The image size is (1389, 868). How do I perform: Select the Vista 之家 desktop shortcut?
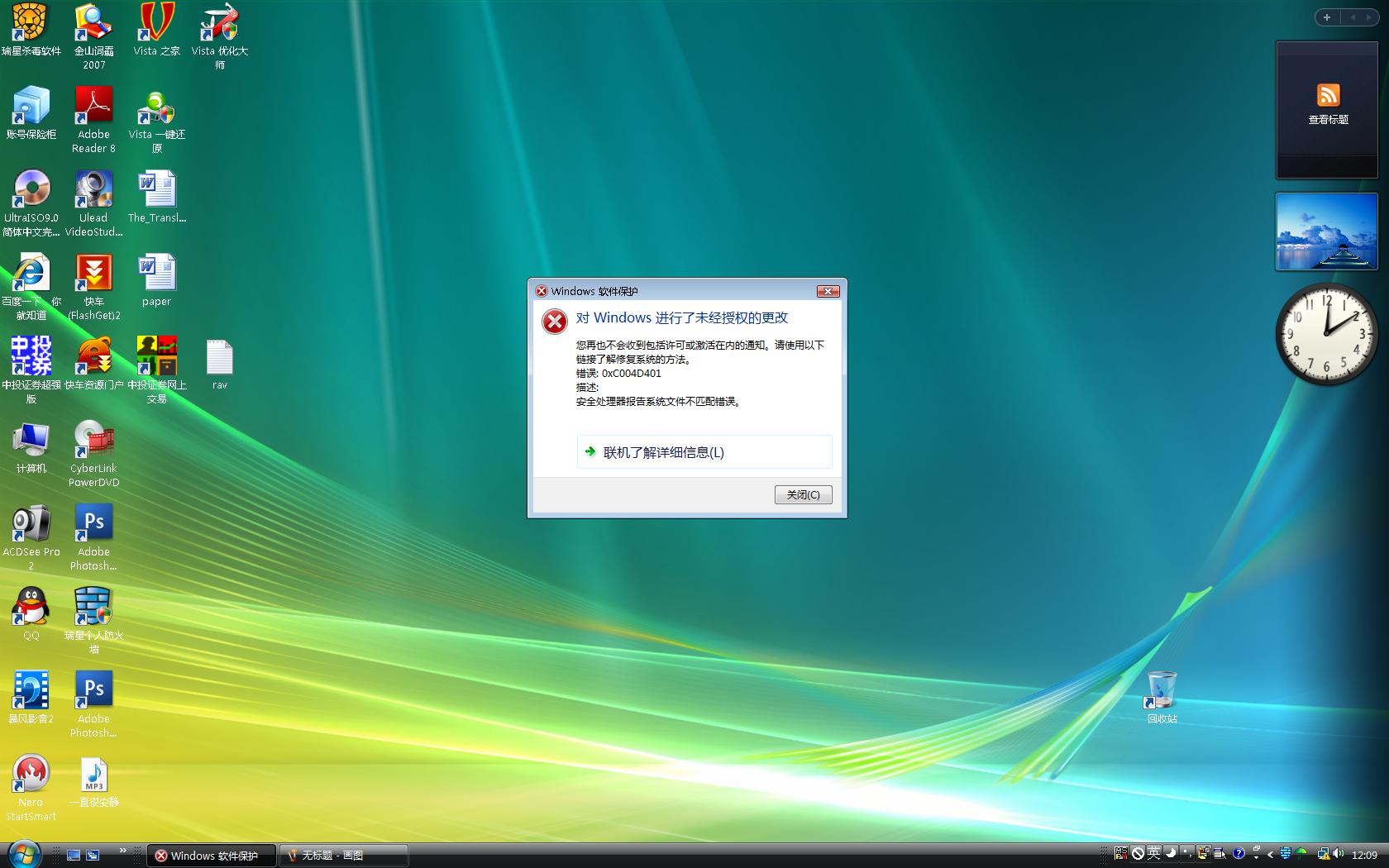click(x=156, y=31)
